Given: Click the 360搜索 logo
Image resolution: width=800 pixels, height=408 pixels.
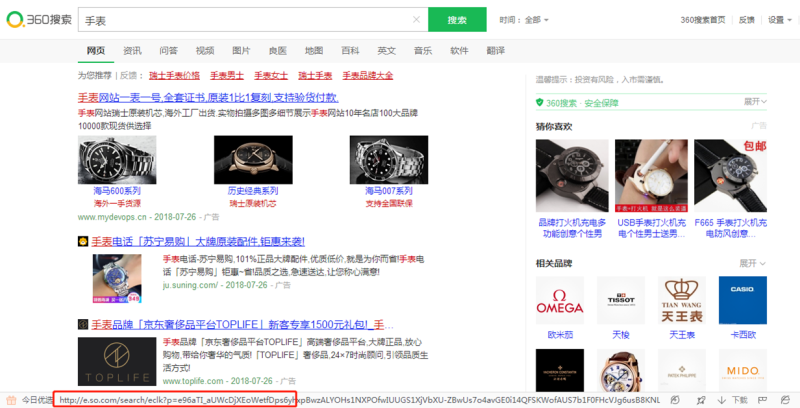Looking at the screenshot, I should pyautogui.click(x=39, y=20).
